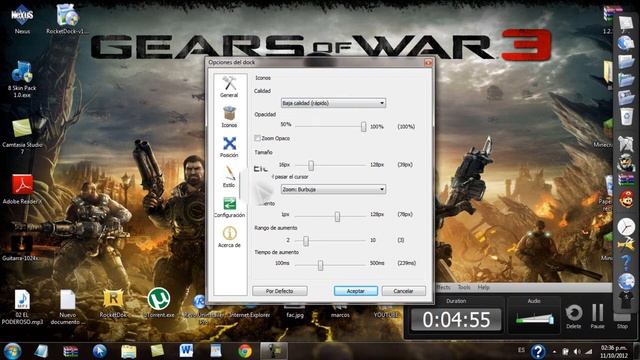640x360 pixels.
Task: Click the volume speaker tray icon
Action: click(x=577, y=351)
